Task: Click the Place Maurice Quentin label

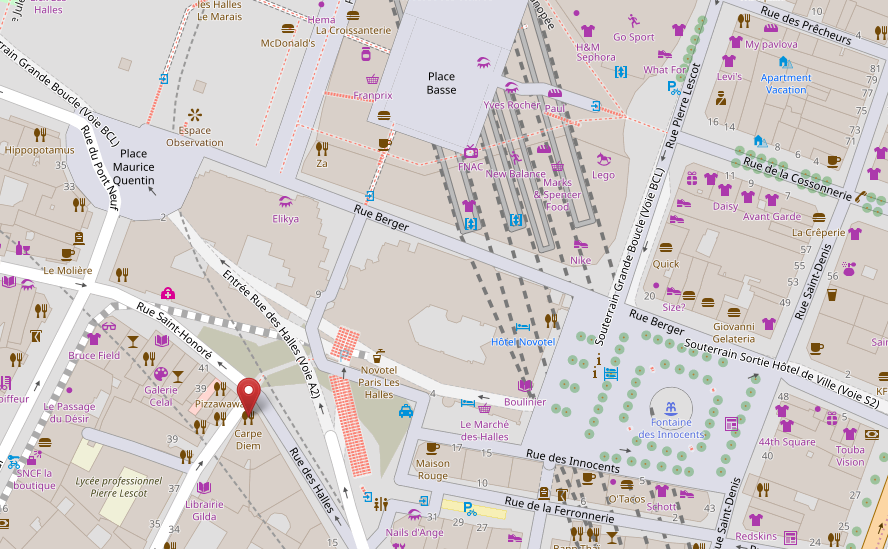Action: click(133, 167)
